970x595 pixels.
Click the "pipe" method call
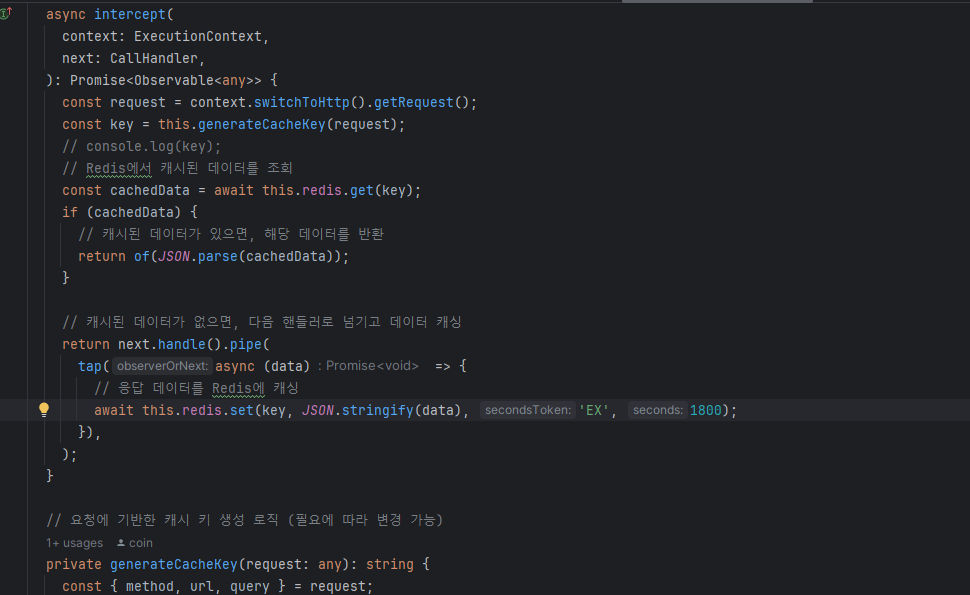point(246,344)
